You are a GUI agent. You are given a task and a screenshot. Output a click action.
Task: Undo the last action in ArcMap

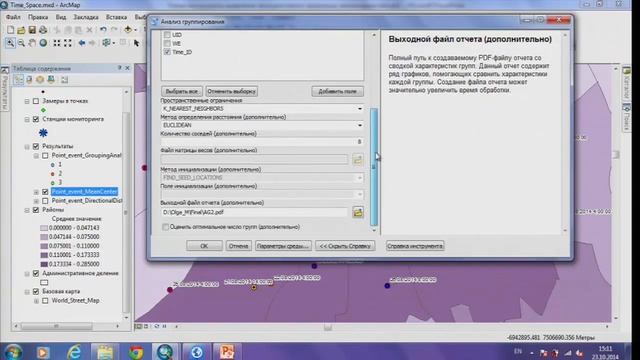click(103, 30)
